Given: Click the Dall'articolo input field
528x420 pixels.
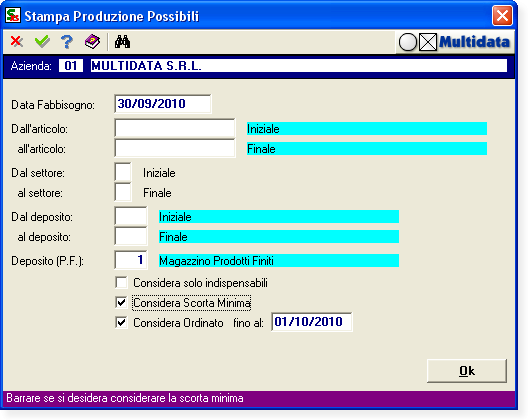Looking at the screenshot, I should click(x=175, y=128).
